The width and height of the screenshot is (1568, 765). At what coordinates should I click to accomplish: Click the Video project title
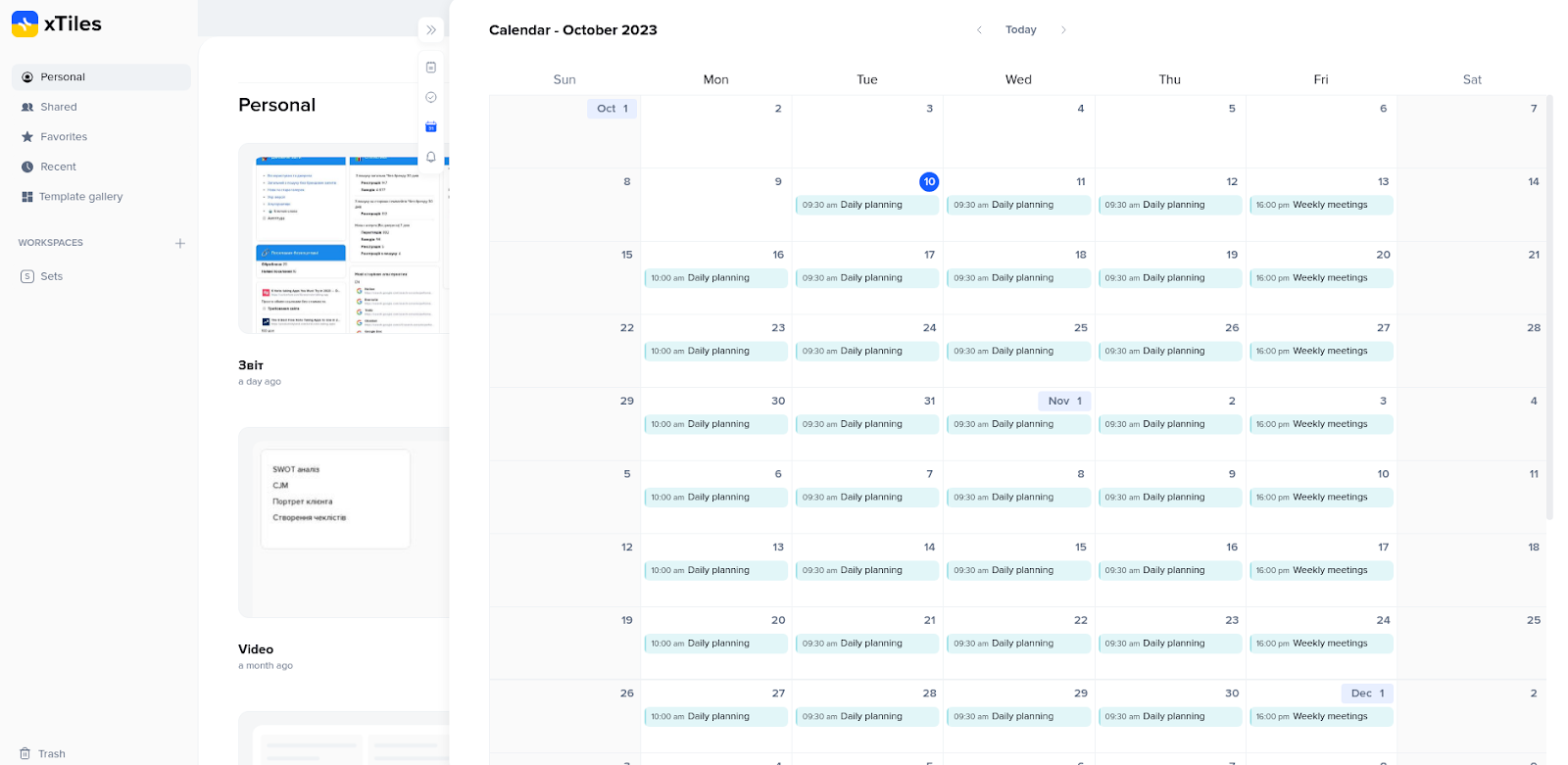256,649
